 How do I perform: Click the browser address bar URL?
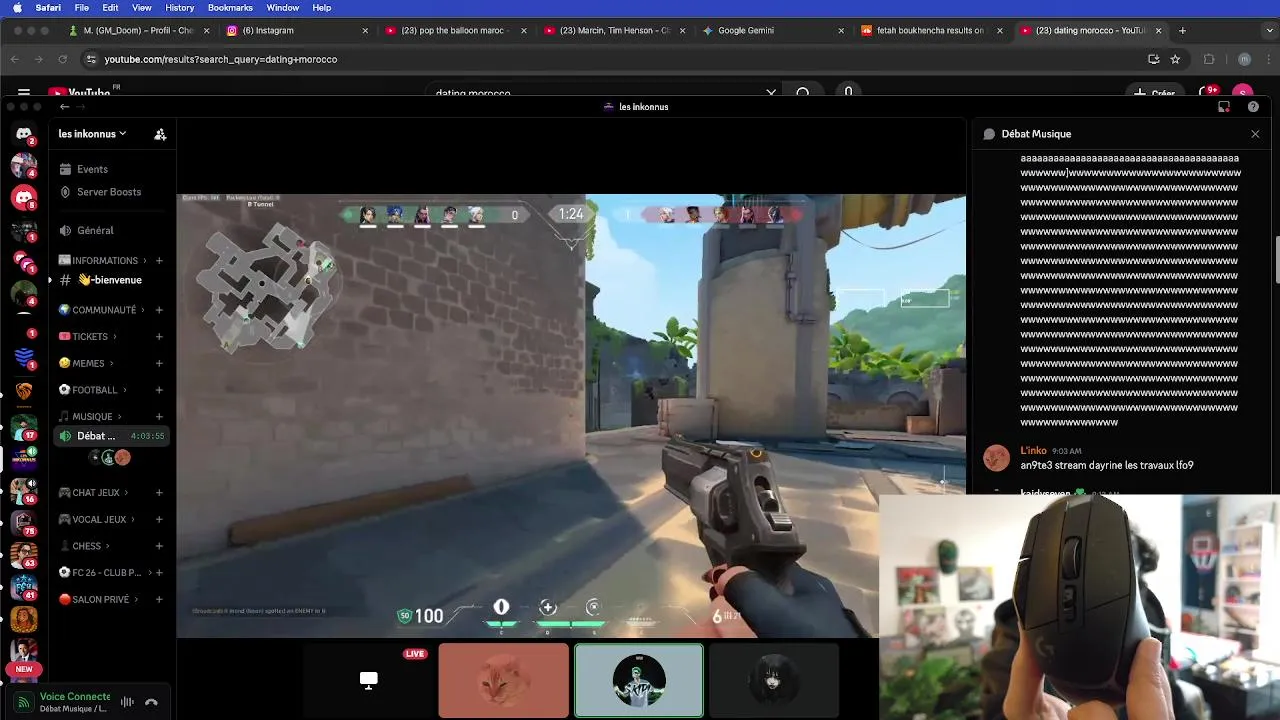point(221,59)
